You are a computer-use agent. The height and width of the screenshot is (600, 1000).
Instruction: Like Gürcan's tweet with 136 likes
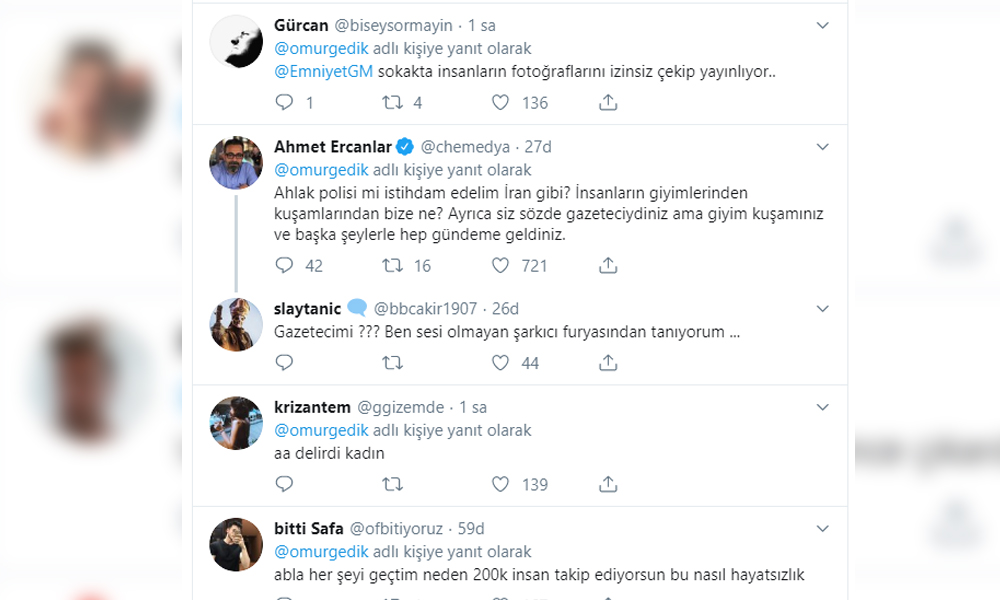pyautogui.click(x=501, y=102)
